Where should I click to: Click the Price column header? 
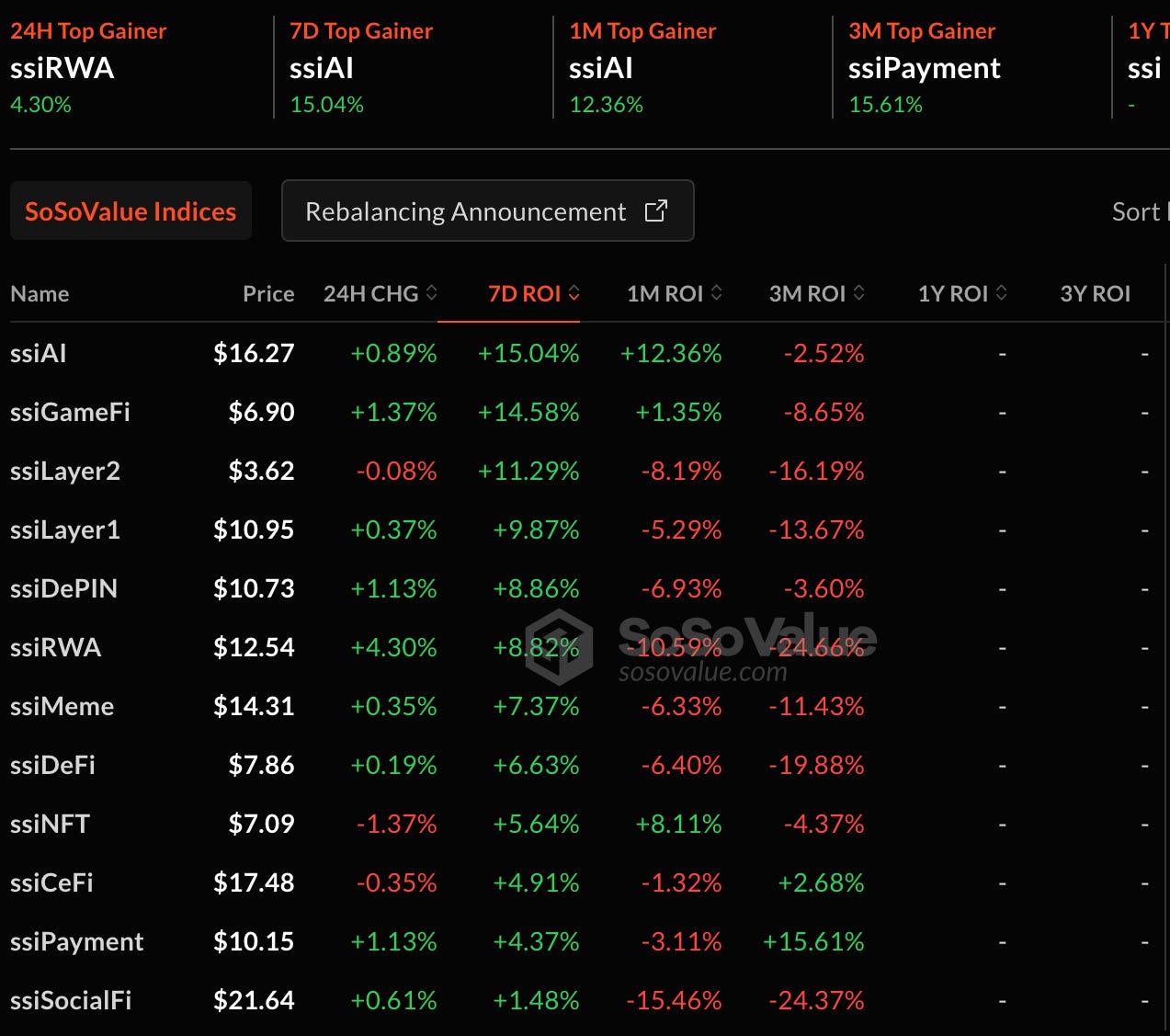tap(268, 294)
